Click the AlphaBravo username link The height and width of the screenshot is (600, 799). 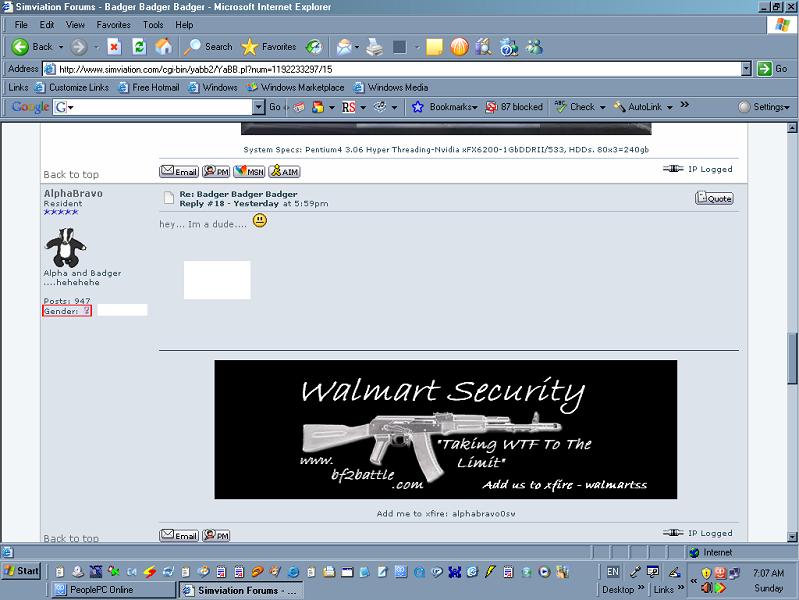pos(73,193)
